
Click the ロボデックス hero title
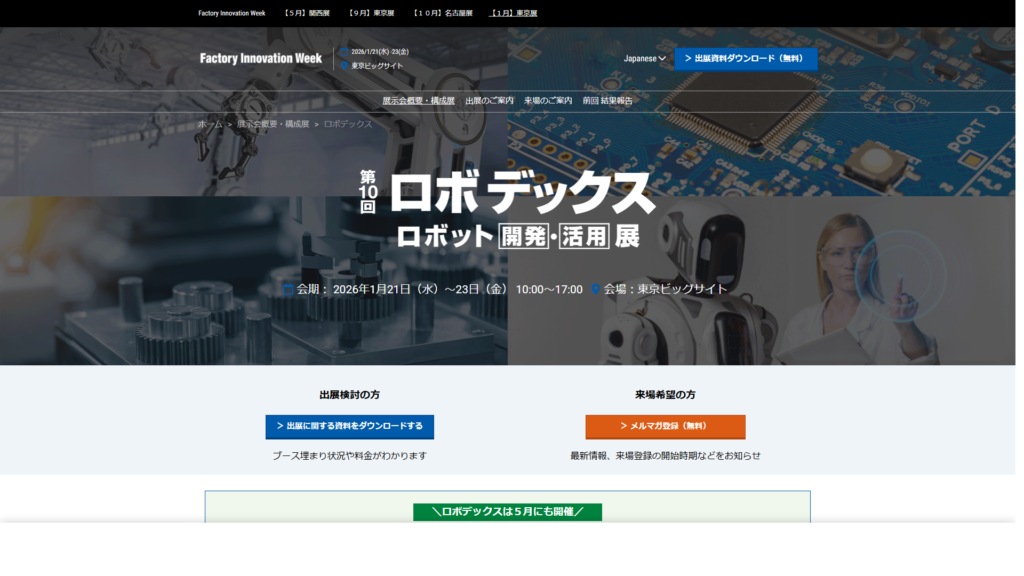pos(522,192)
